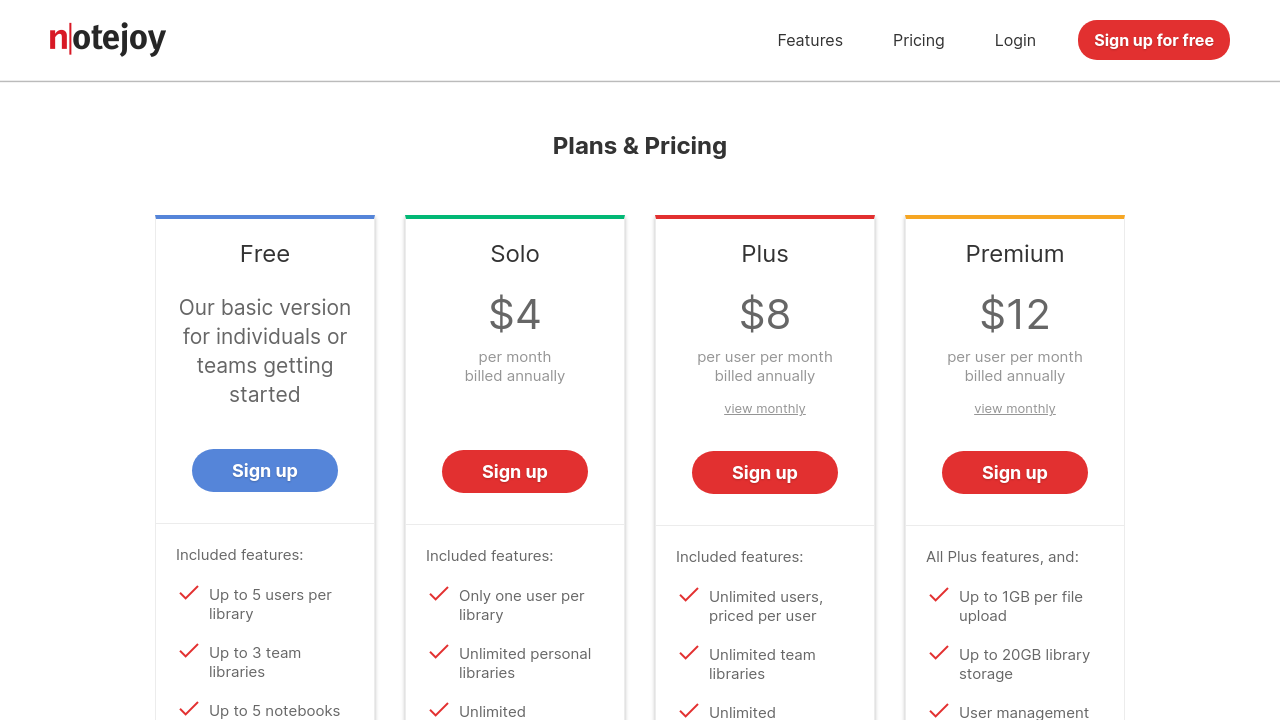Sign up for the Plus plan
Image resolution: width=1280 pixels, height=720 pixels.
tap(765, 473)
